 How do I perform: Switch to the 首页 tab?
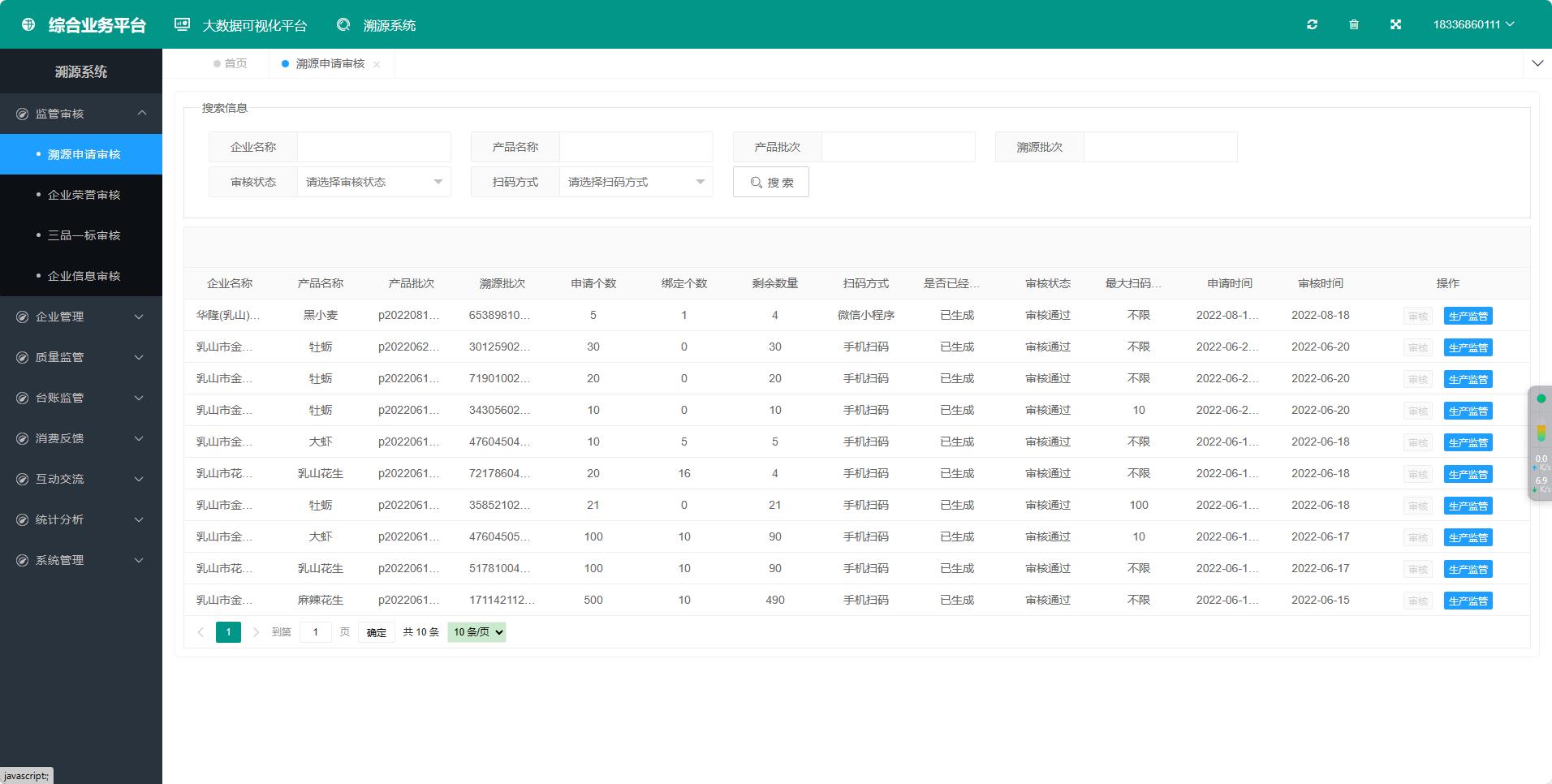pos(235,63)
